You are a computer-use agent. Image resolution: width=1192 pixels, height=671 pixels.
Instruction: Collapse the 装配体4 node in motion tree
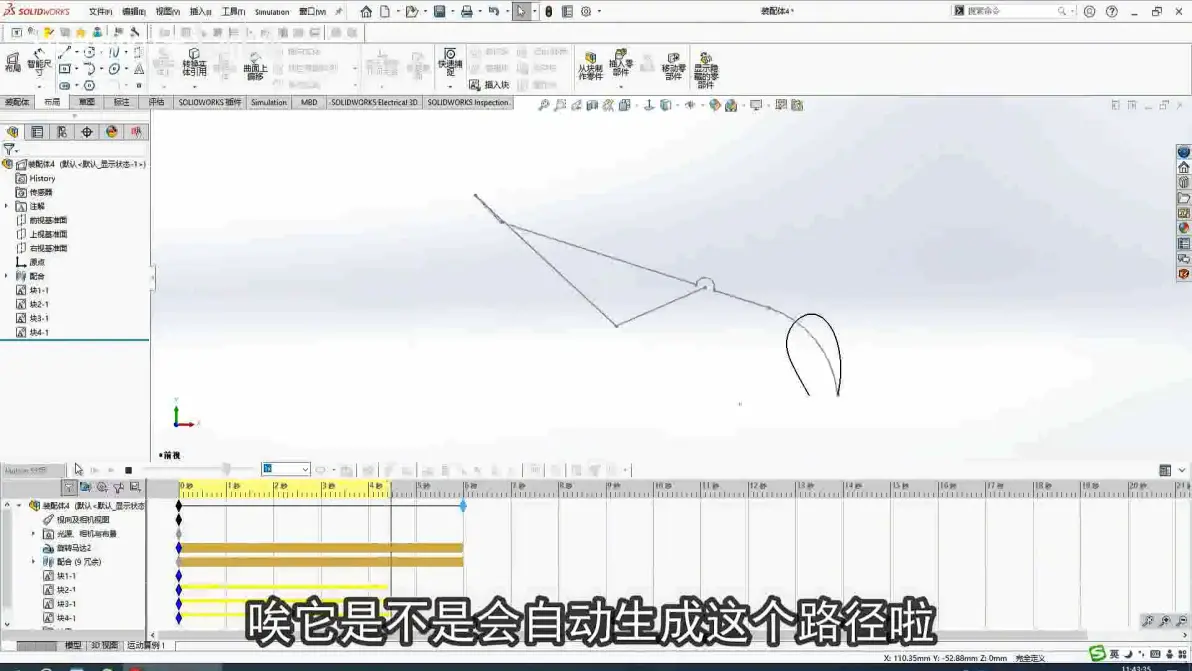tap(19, 505)
